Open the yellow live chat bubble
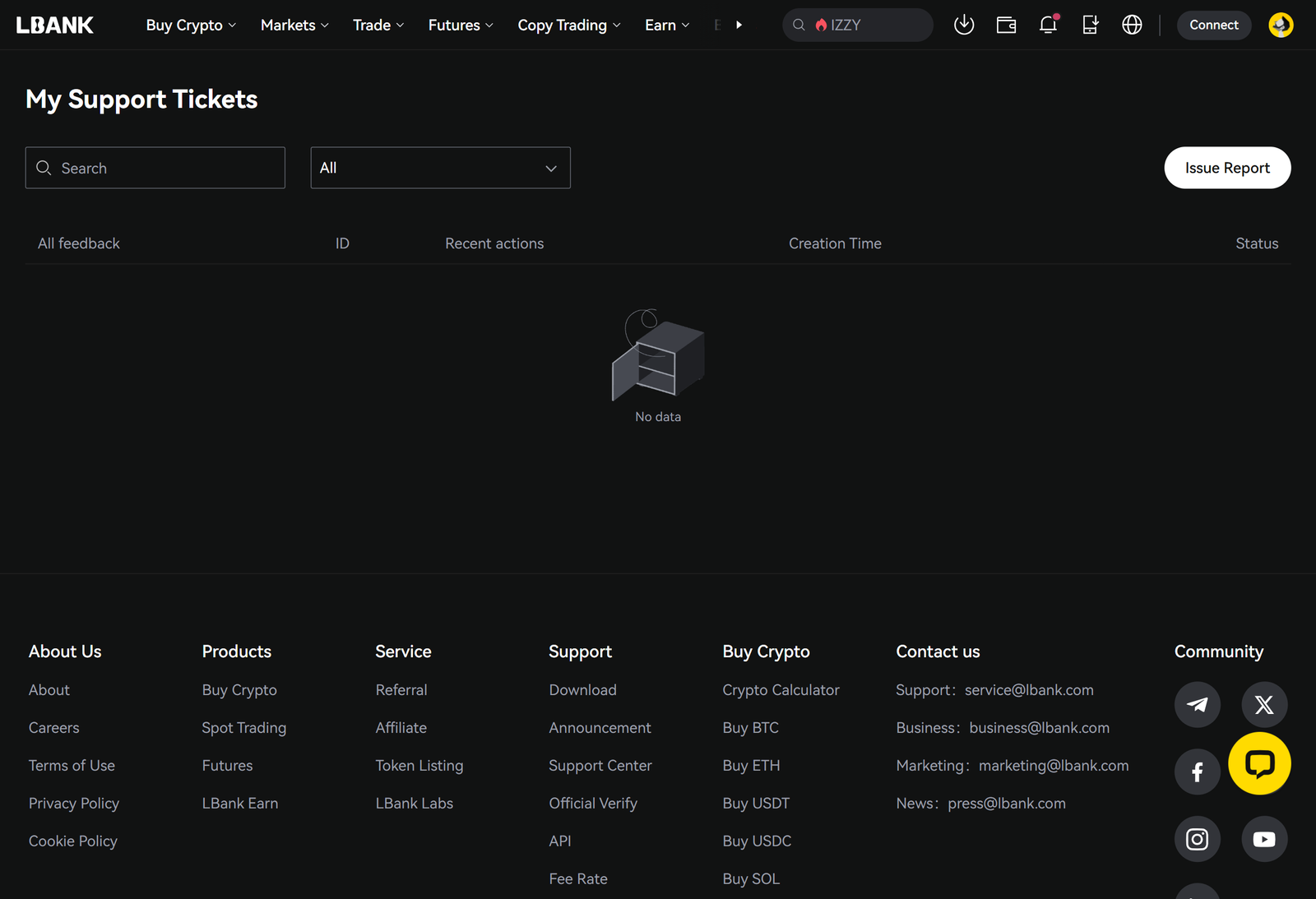The width and height of the screenshot is (1316, 899). pos(1259,763)
